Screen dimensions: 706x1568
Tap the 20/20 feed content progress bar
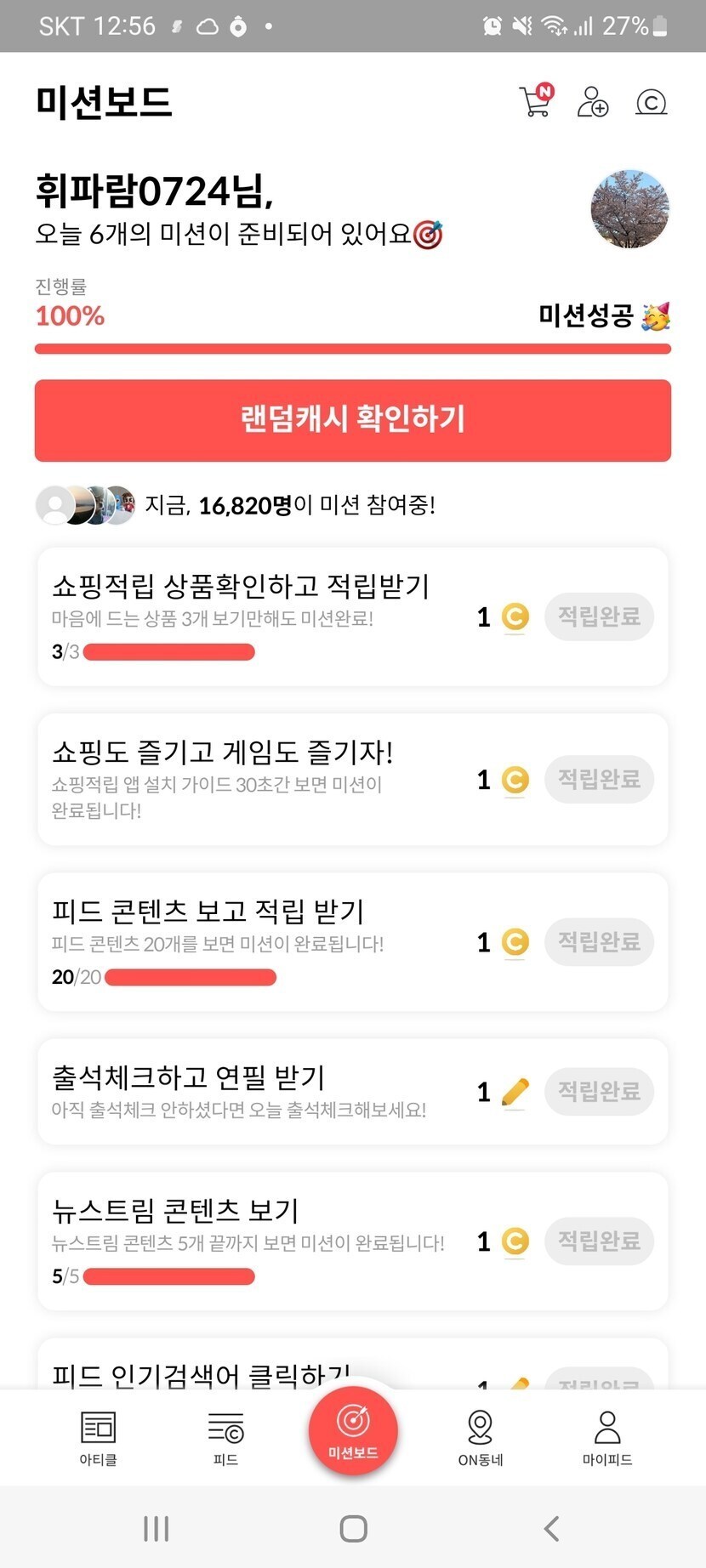click(190, 977)
